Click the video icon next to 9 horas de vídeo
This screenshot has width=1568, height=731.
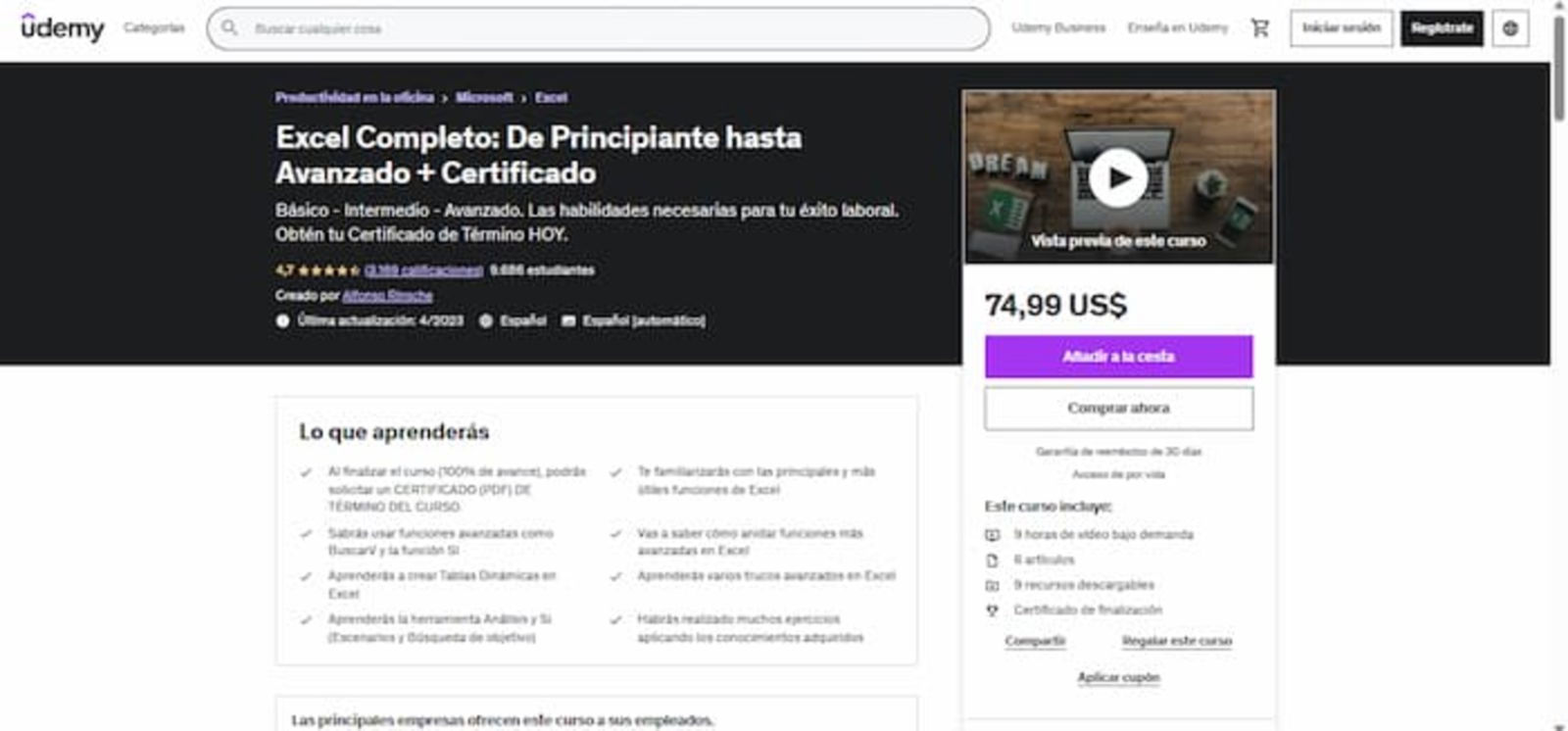pos(992,535)
